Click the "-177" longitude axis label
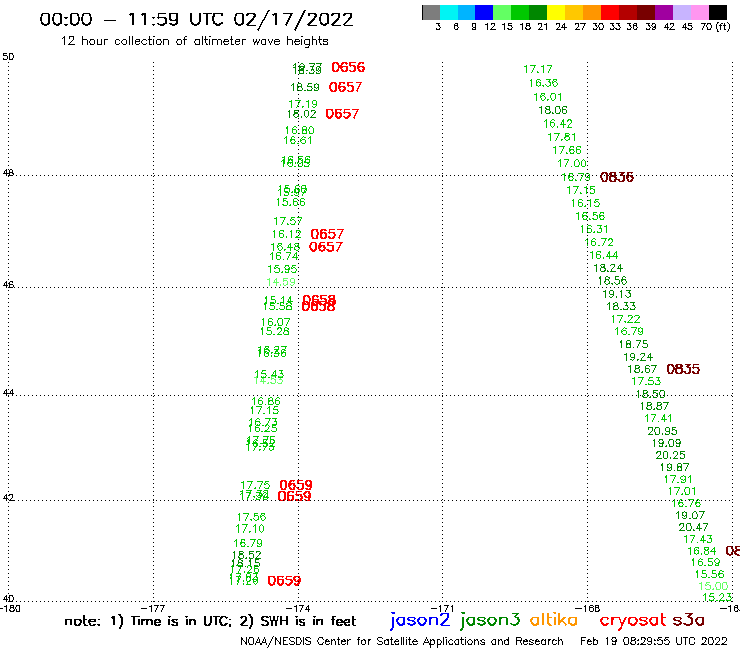The width and height of the screenshot is (740, 650). pyautogui.click(x=153, y=609)
